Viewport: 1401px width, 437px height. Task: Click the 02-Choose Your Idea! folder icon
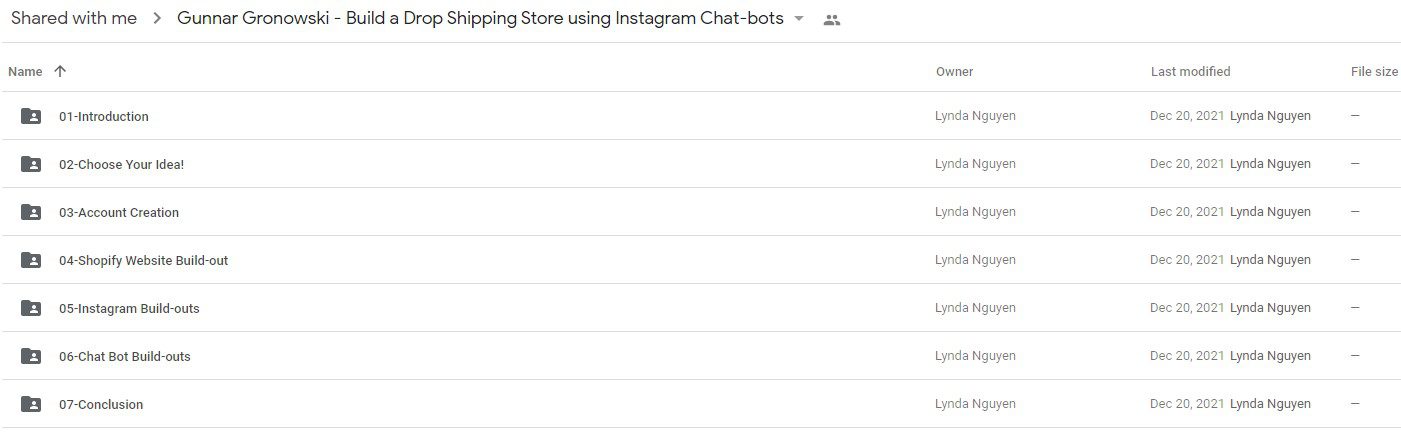[x=31, y=164]
